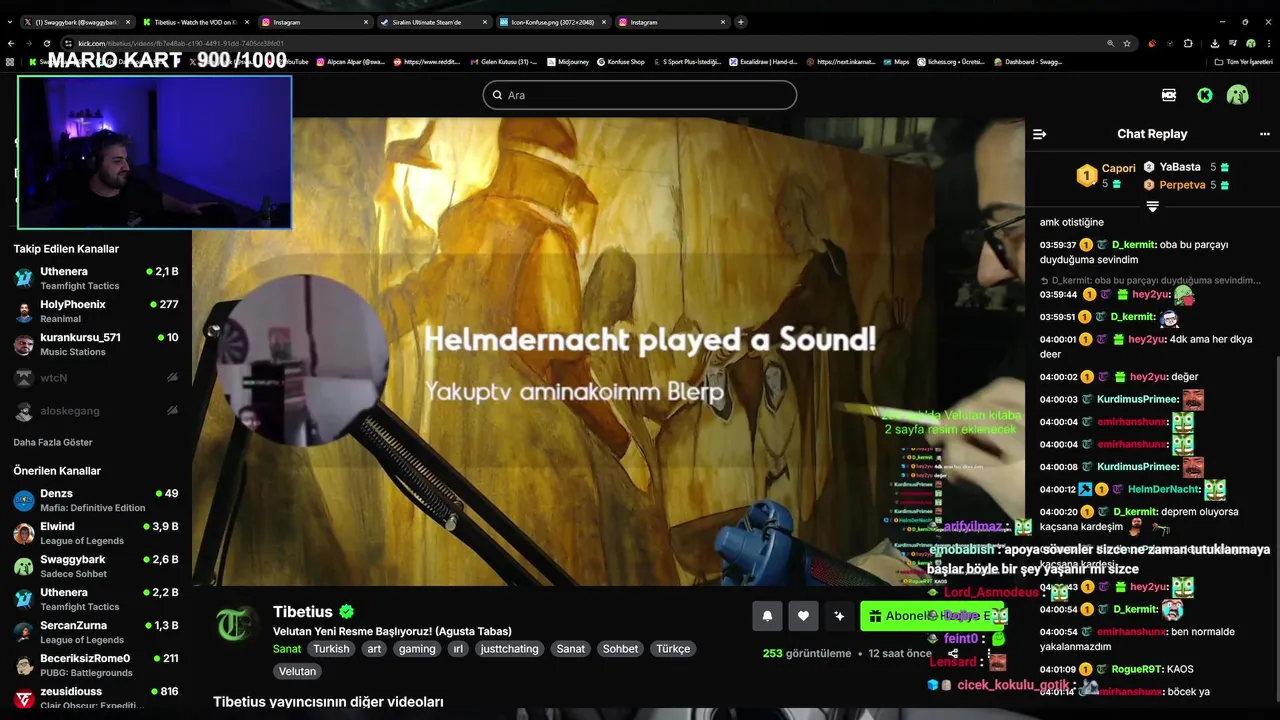Click Capori in the gifter leaderboard

[x=1119, y=169]
